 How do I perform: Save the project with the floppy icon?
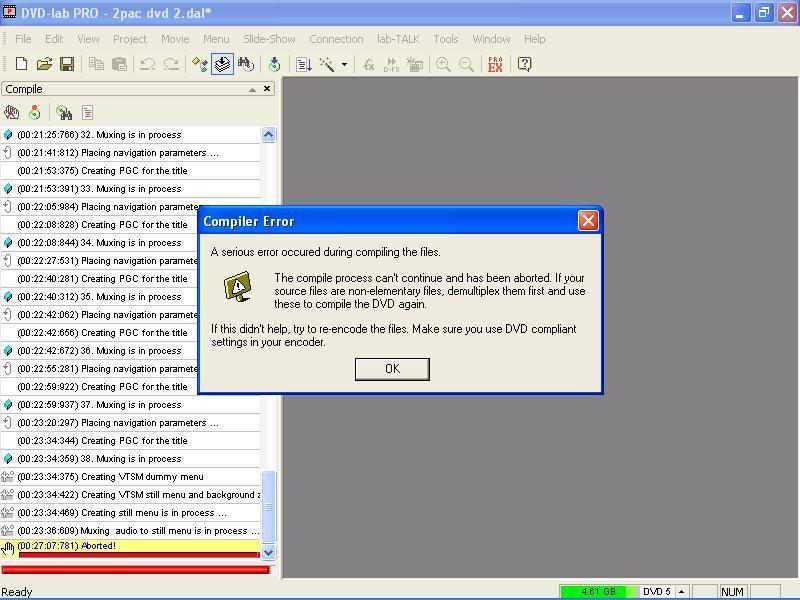tap(67, 64)
